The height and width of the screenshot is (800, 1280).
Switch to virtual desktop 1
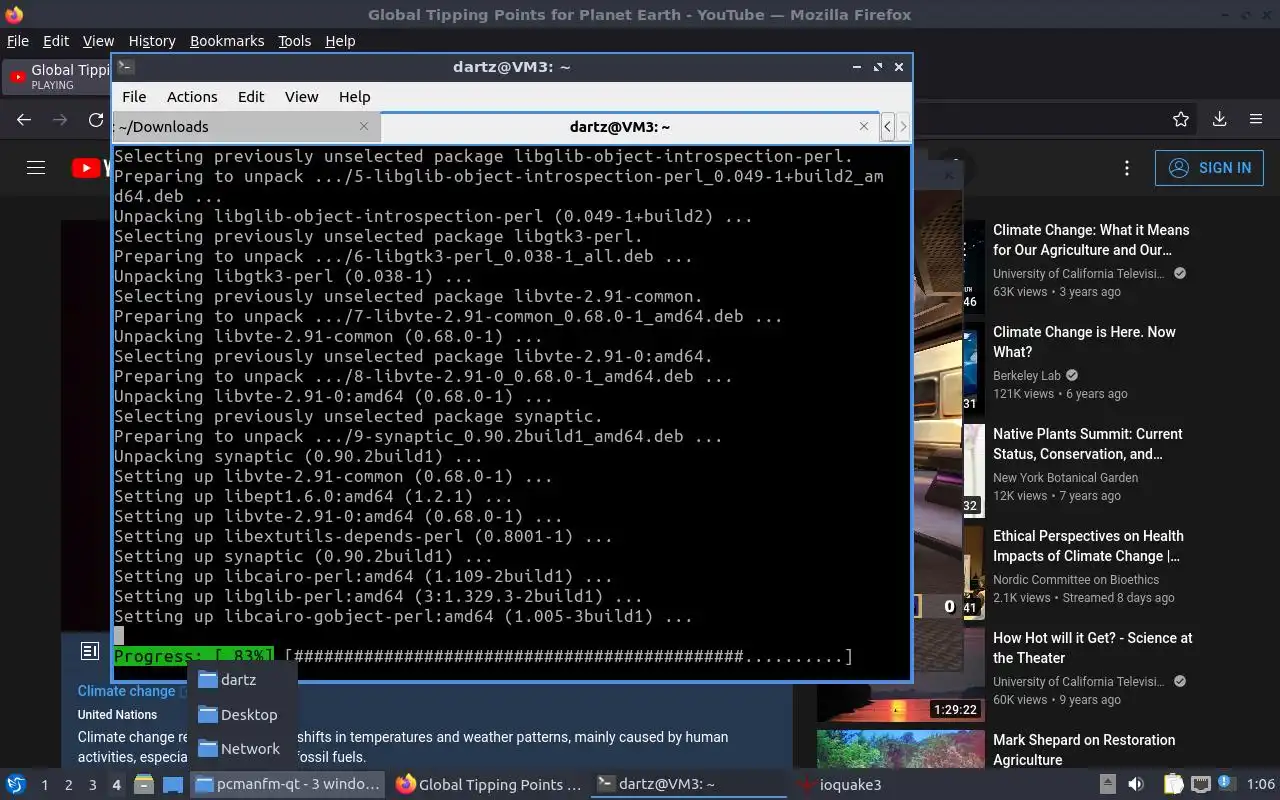[x=44, y=785]
